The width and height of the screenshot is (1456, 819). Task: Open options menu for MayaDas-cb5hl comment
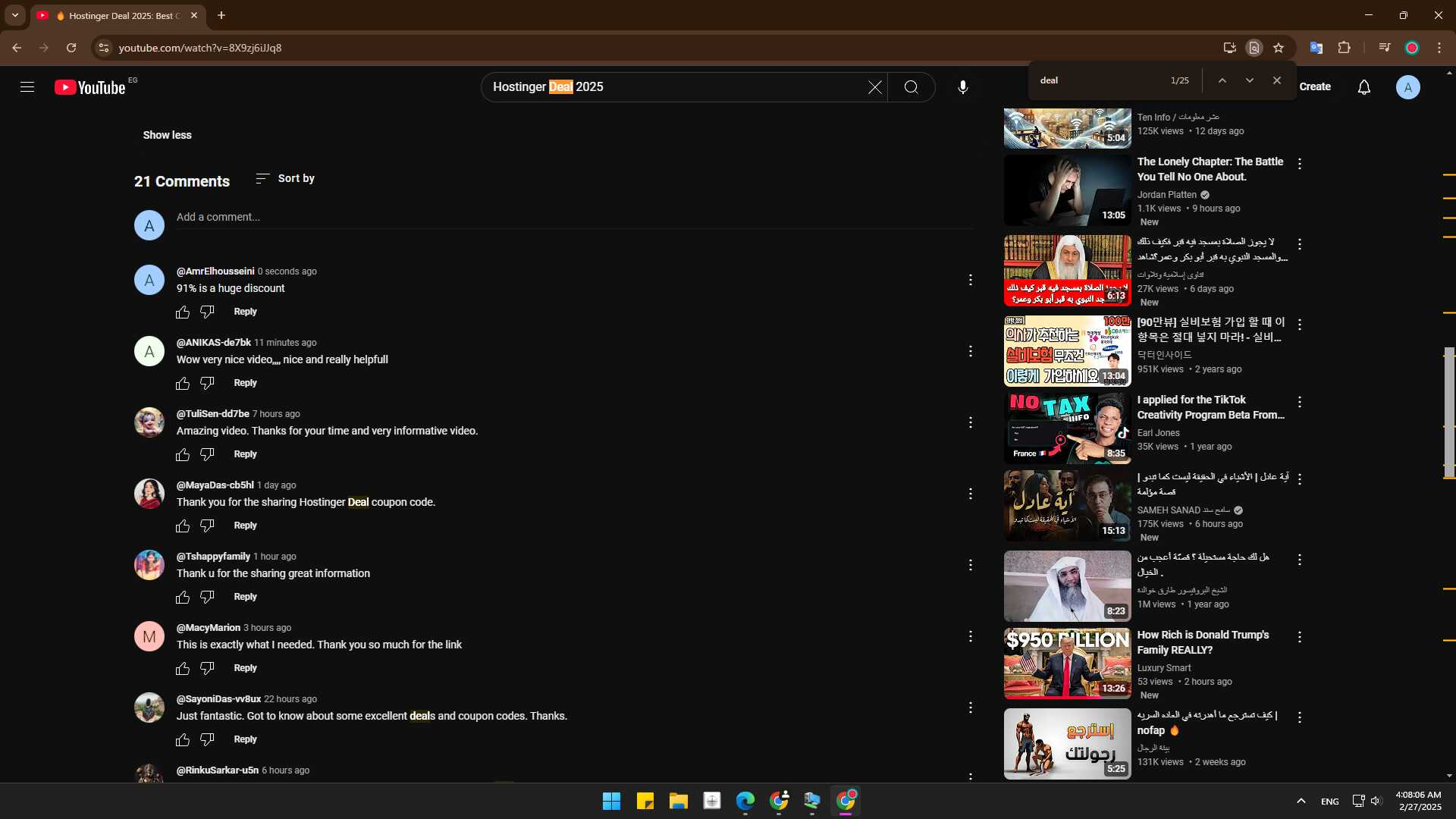pyautogui.click(x=970, y=494)
